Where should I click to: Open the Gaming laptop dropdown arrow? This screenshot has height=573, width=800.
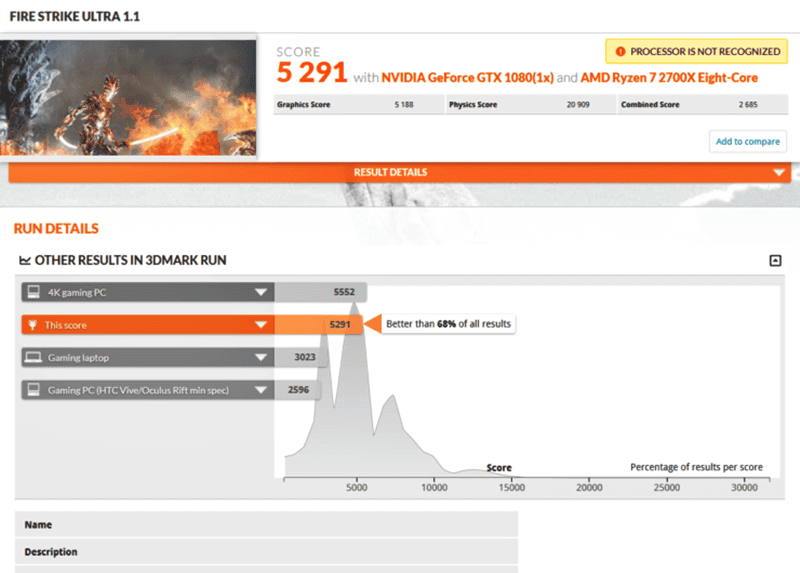point(261,357)
